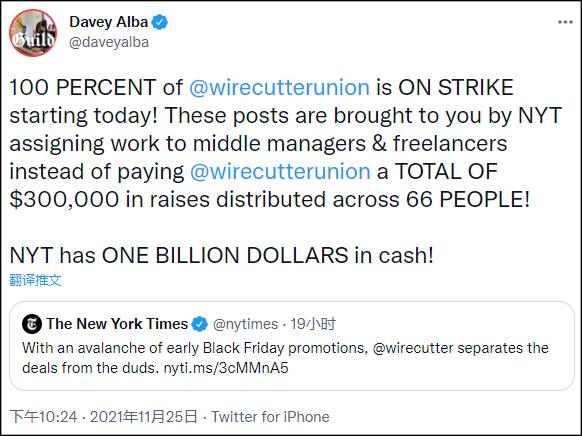Click the Davey Alba display name
The image size is (582, 436).
pyautogui.click(x=109, y=22)
